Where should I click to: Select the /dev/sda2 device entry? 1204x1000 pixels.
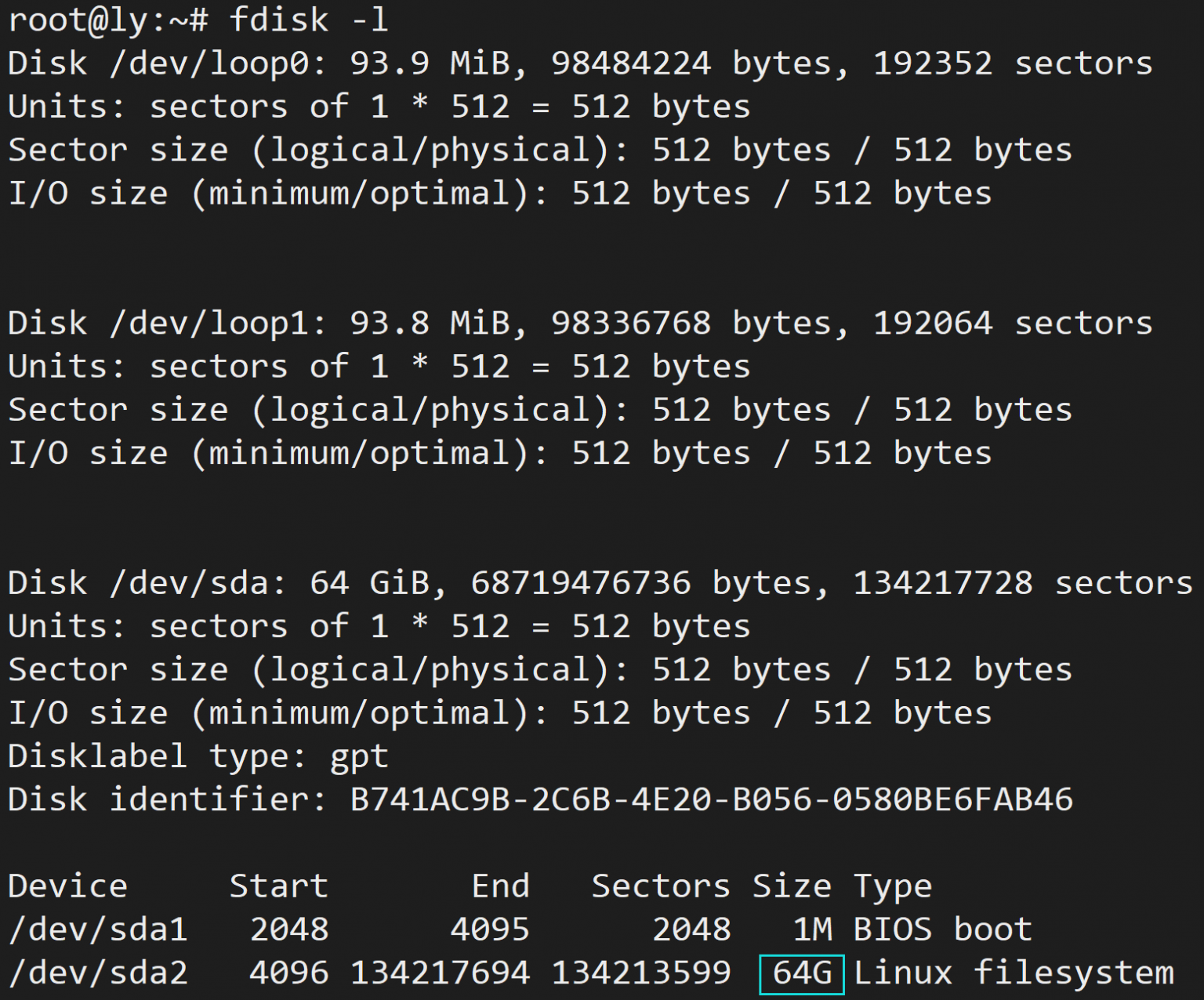point(98,974)
